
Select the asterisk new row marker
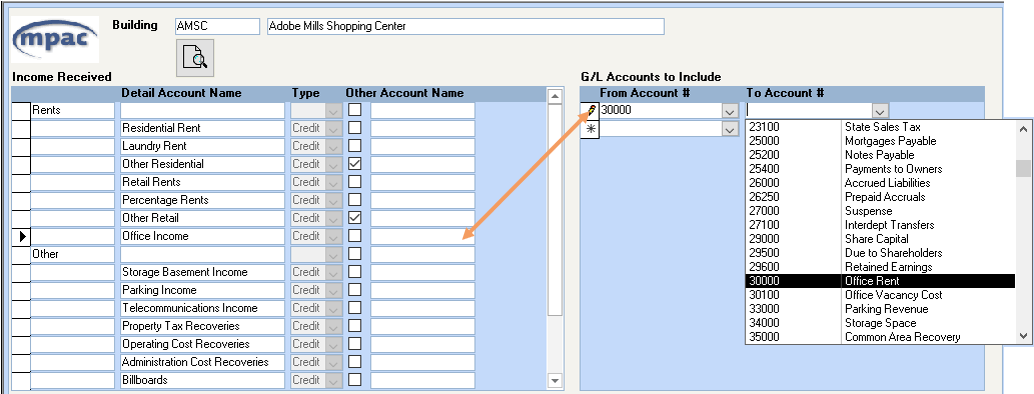(x=590, y=129)
